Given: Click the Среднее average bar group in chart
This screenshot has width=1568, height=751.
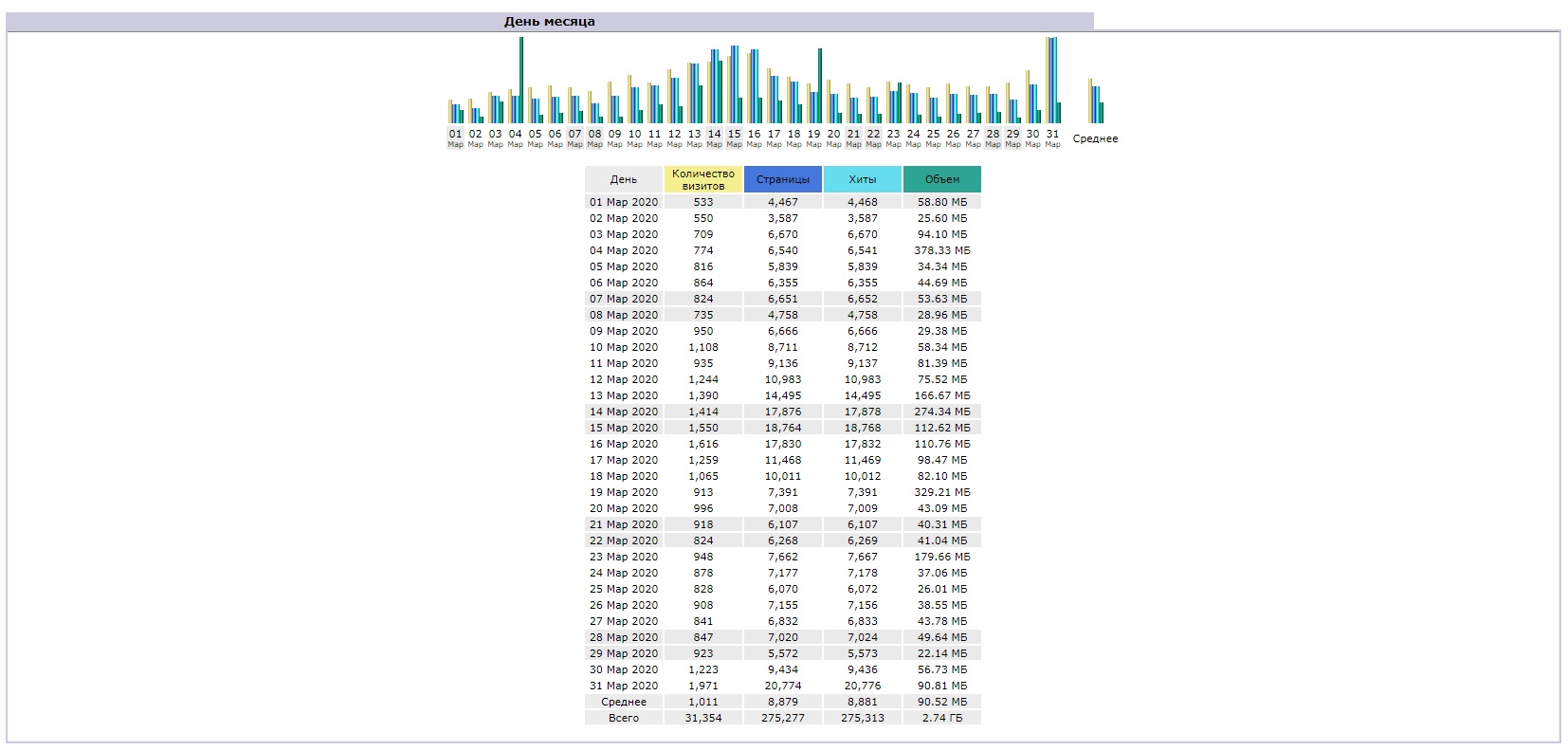Looking at the screenshot, I should 1095,102.
